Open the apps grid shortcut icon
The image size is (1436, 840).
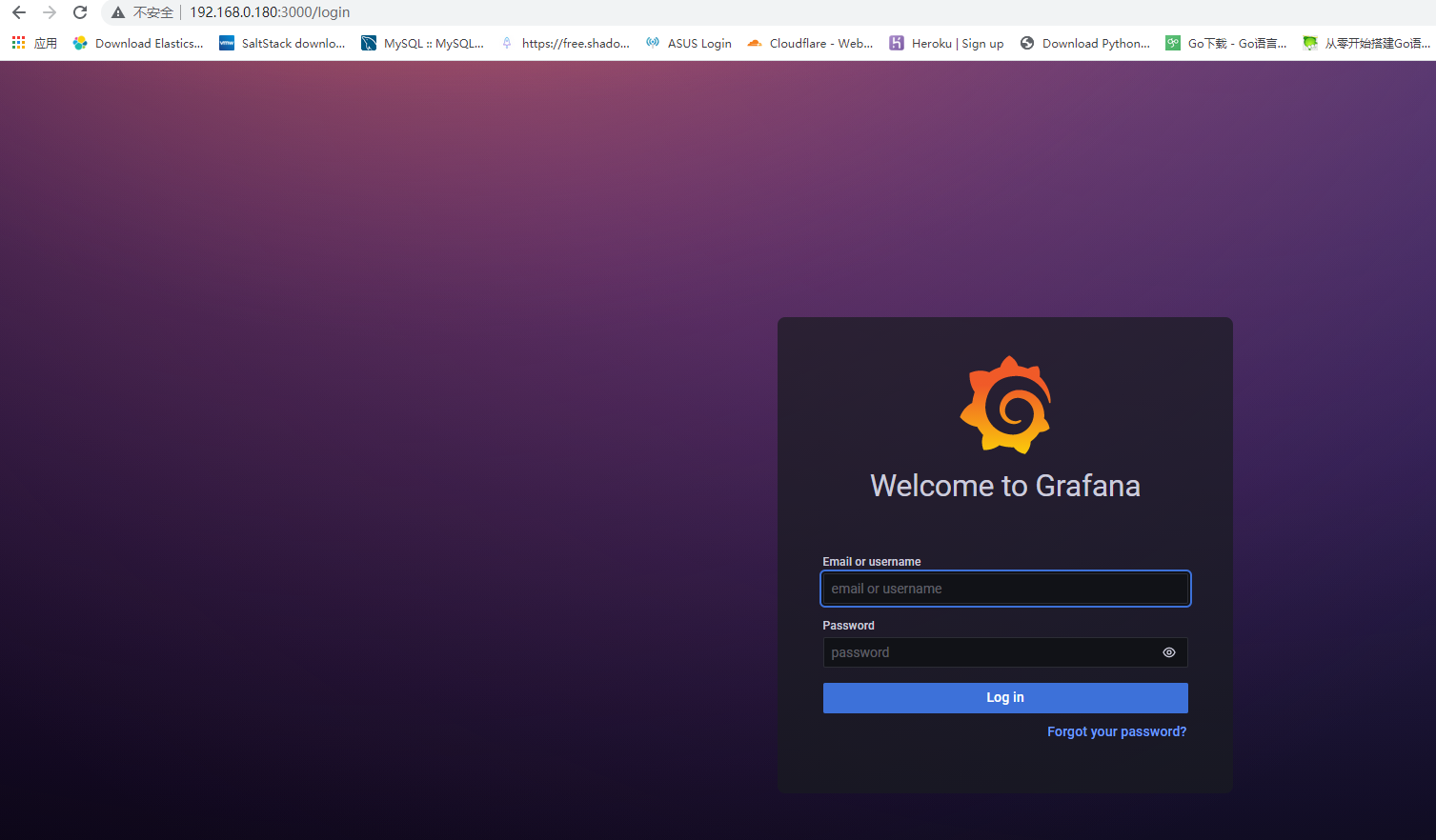(x=18, y=43)
